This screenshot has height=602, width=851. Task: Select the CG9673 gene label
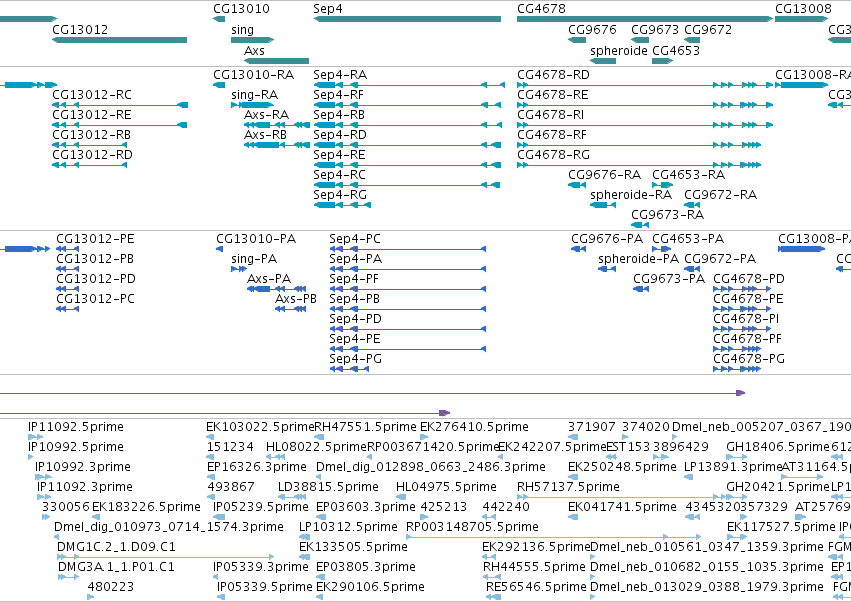click(x=655, y=30)
